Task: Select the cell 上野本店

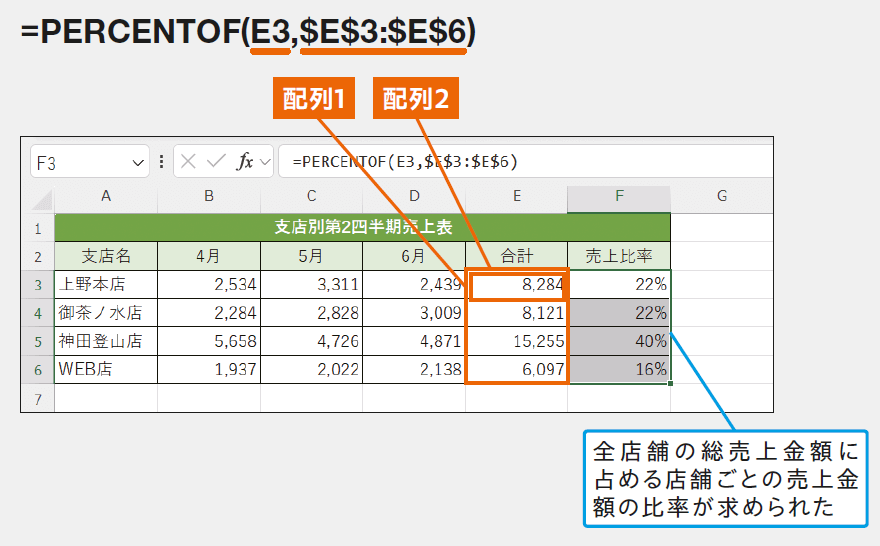Action: [x=106, y=285]
